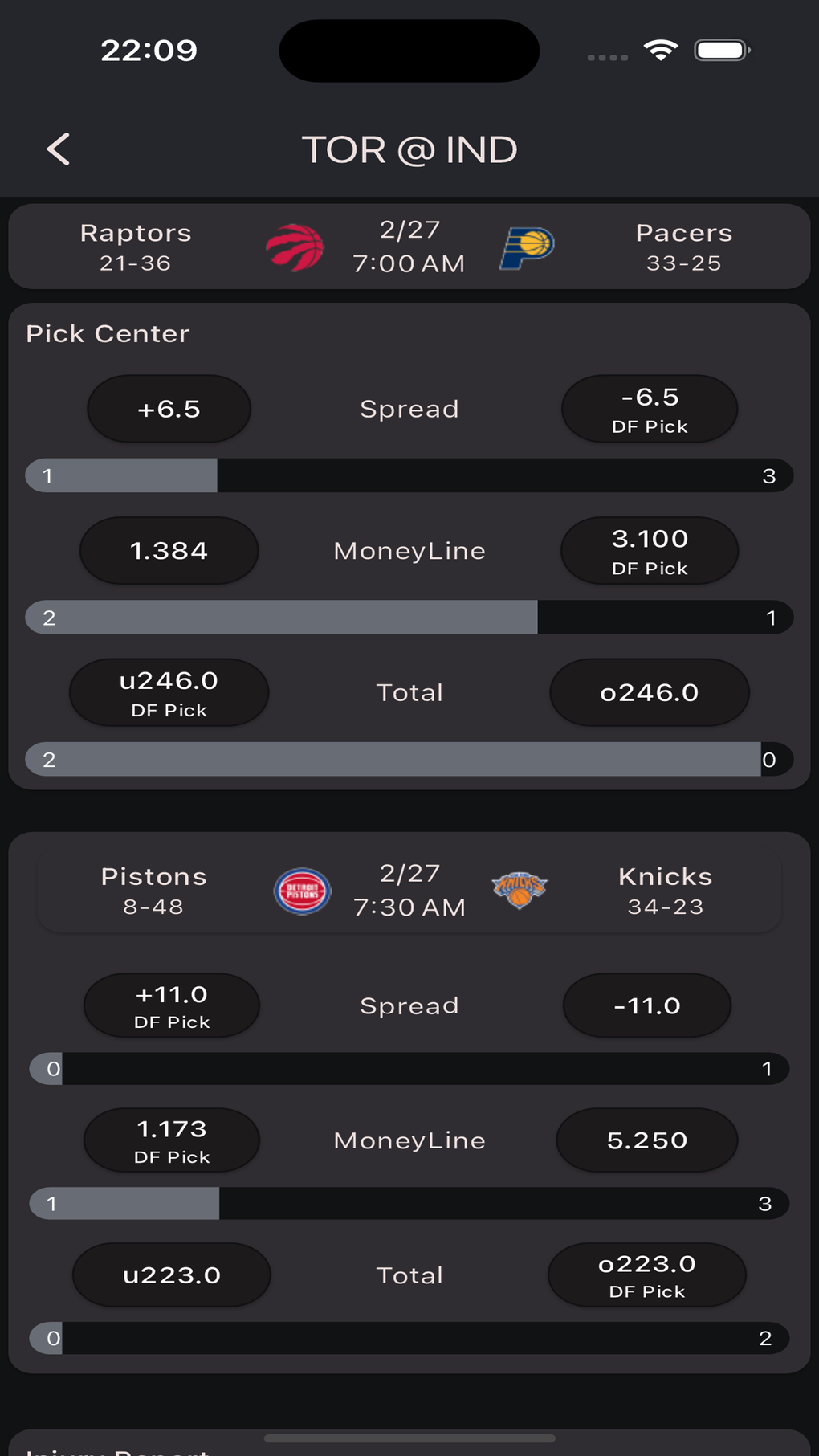Select over o246.0 total

649,693
